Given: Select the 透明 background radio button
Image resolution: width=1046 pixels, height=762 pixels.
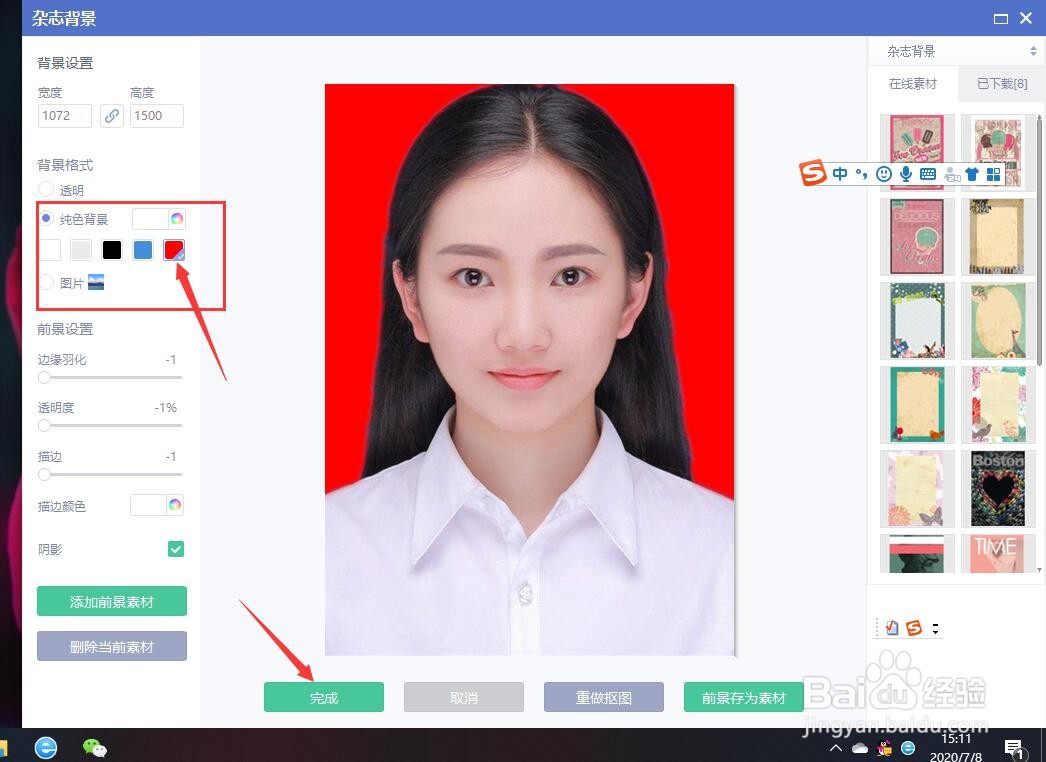Looking at the screenshot, I should 45,190.
